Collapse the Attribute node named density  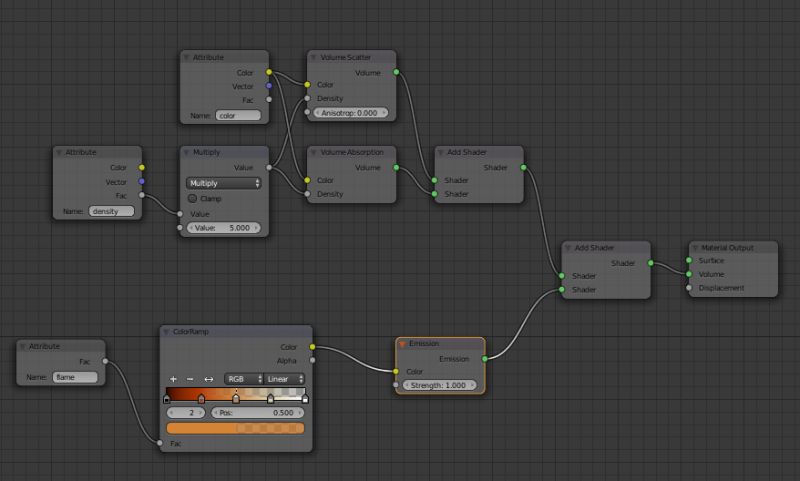pos(59,152)
